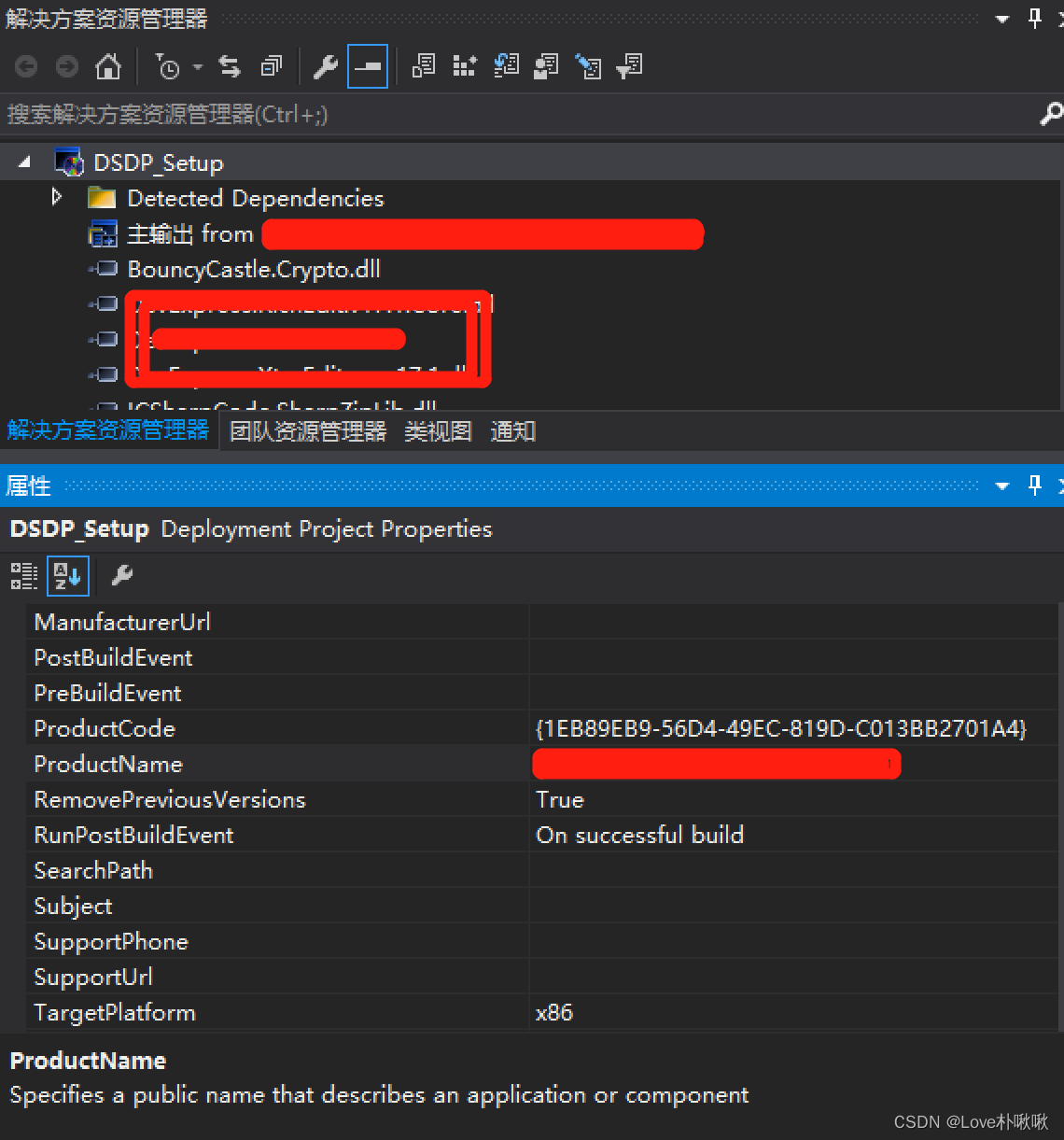The image size is (1064, 1140).
Task: Open the Registry Editor icon
Action: pos(465,66)
